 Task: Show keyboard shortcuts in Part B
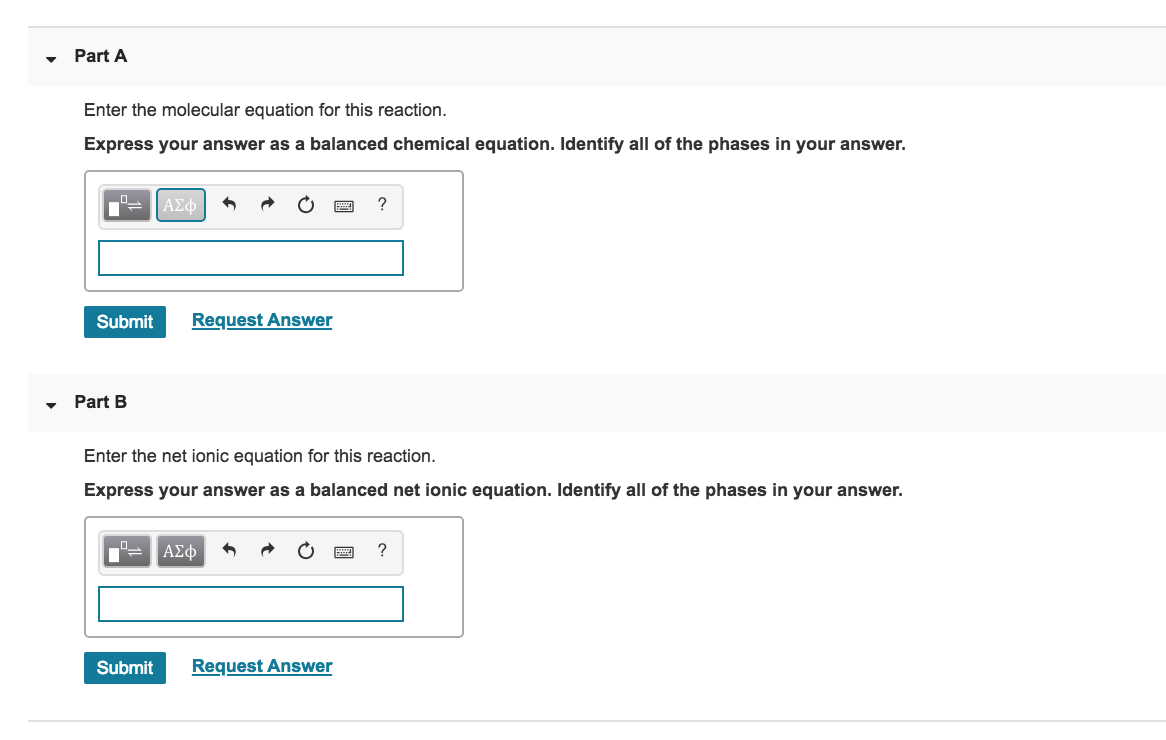[344, 552]
